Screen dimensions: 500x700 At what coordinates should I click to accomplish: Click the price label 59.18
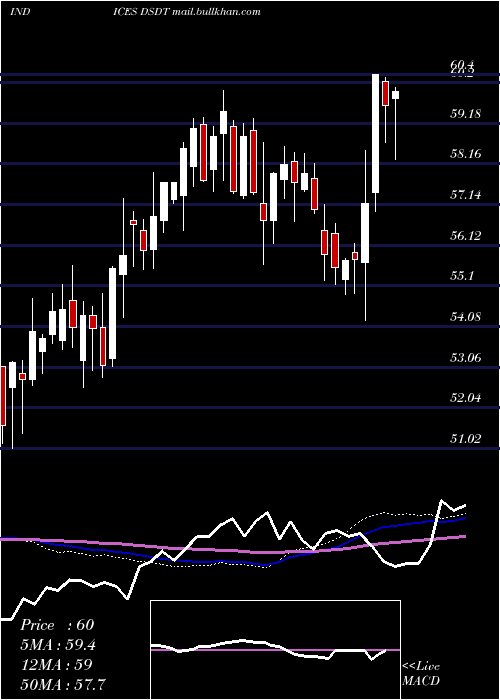coord(466,113)
